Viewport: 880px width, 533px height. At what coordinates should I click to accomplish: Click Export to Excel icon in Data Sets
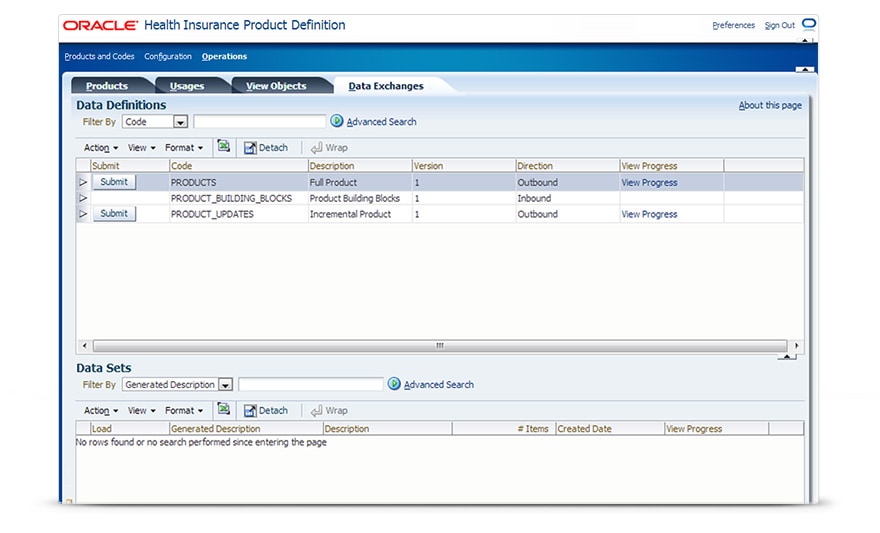click(224, 409)
